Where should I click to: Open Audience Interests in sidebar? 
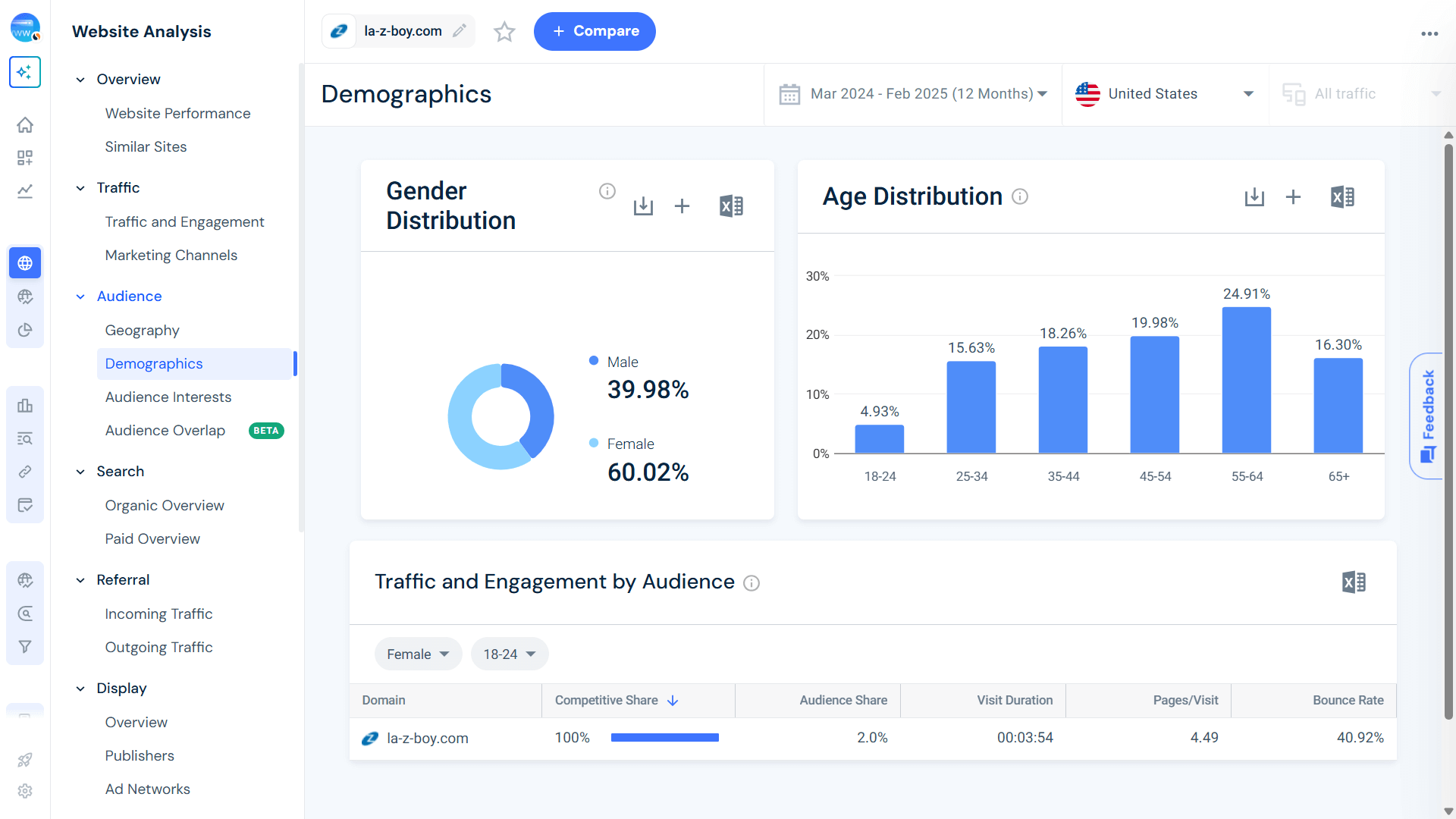coord(168,397)
